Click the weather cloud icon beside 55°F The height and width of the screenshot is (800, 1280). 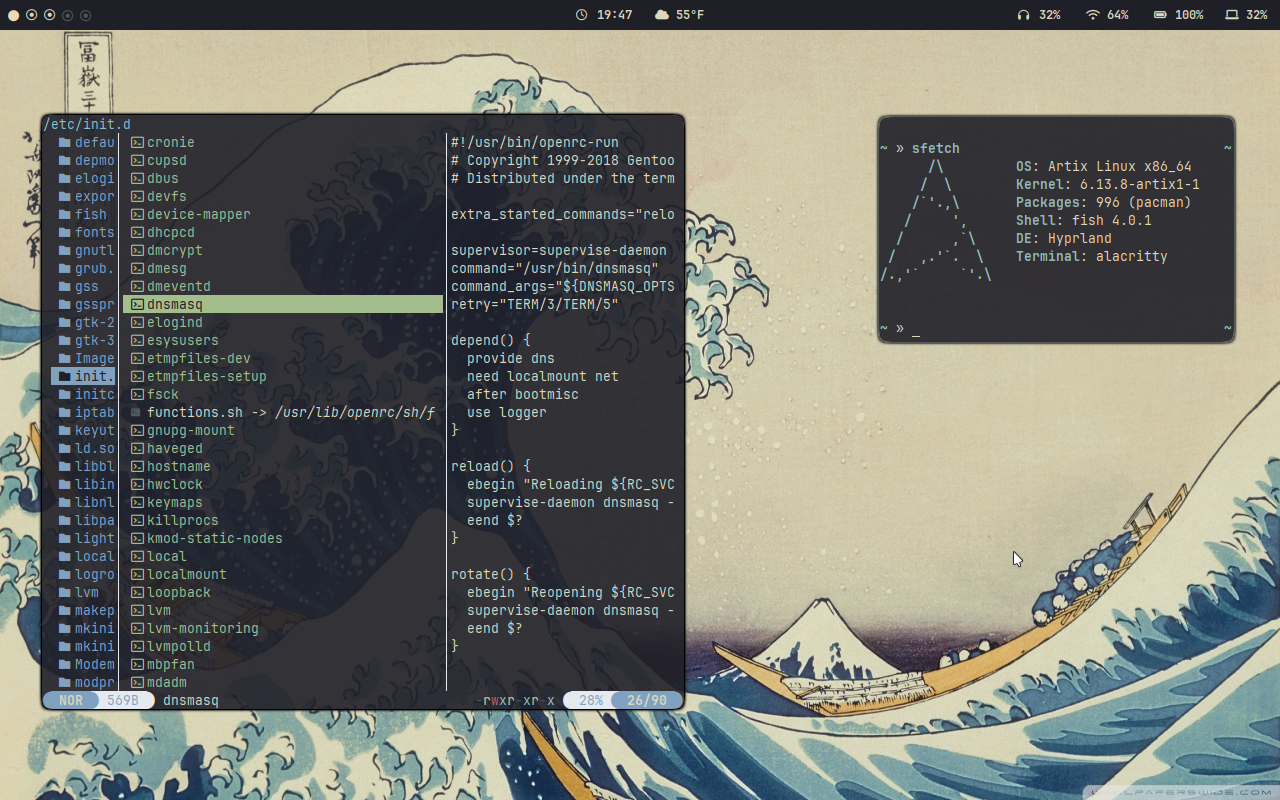pos(662,15)
